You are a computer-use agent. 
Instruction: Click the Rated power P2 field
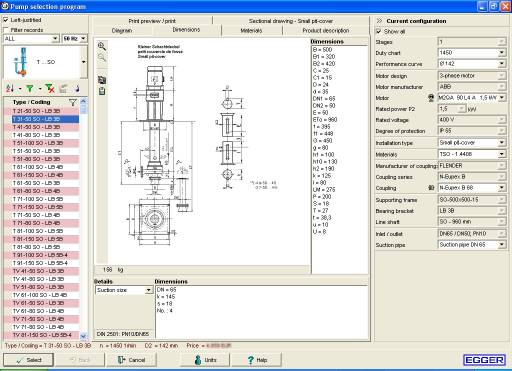tap(452, 109)
